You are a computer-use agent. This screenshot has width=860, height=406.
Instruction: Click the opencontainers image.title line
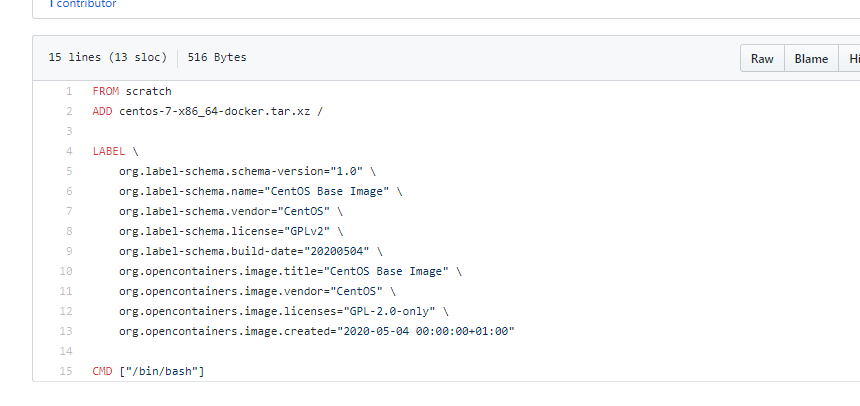point(290,271)
